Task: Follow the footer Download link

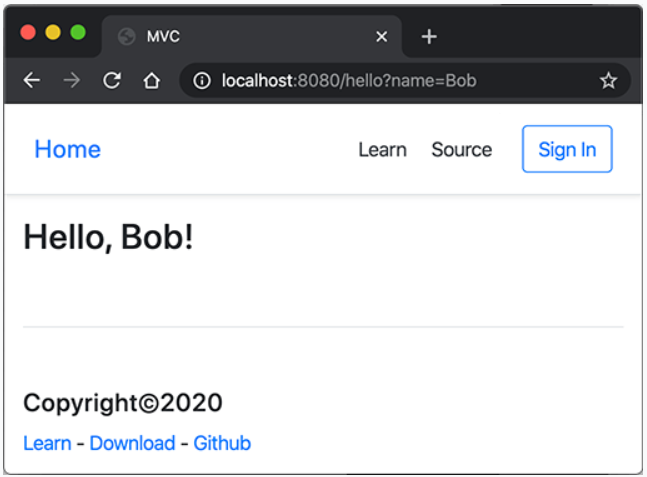Action: (132, 444)
